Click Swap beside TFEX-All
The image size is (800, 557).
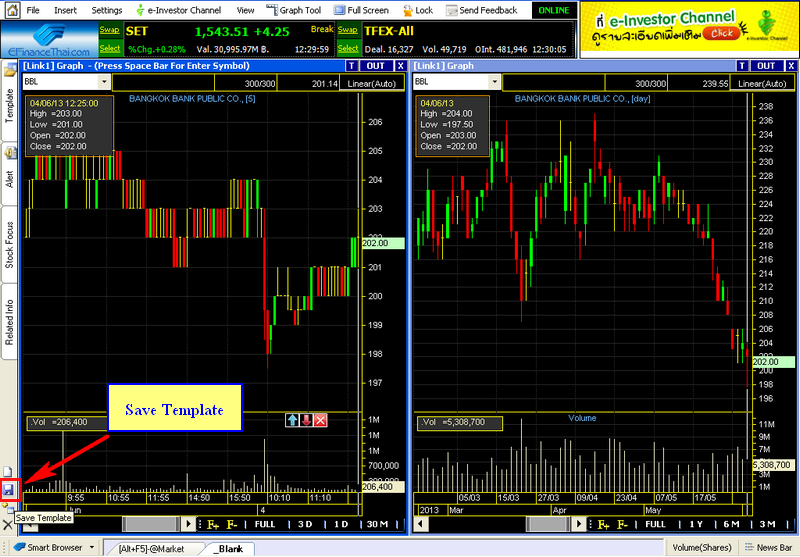tap(348, 30)
